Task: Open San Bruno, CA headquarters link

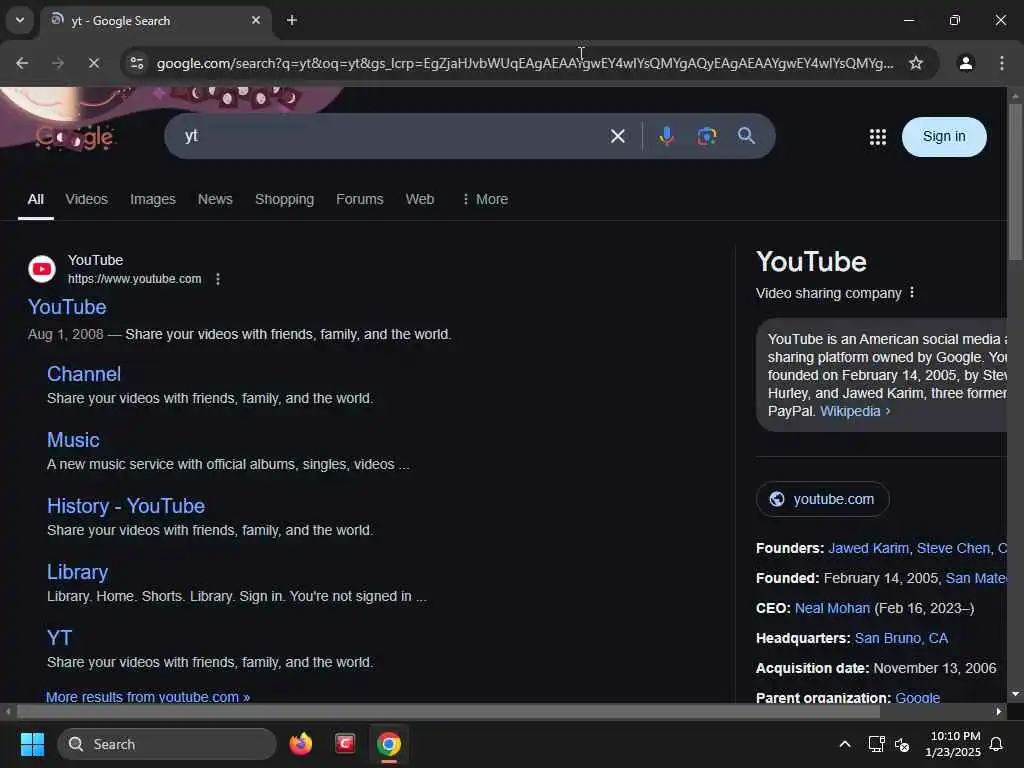Action: pyautogui.click(x=901, y=639)
